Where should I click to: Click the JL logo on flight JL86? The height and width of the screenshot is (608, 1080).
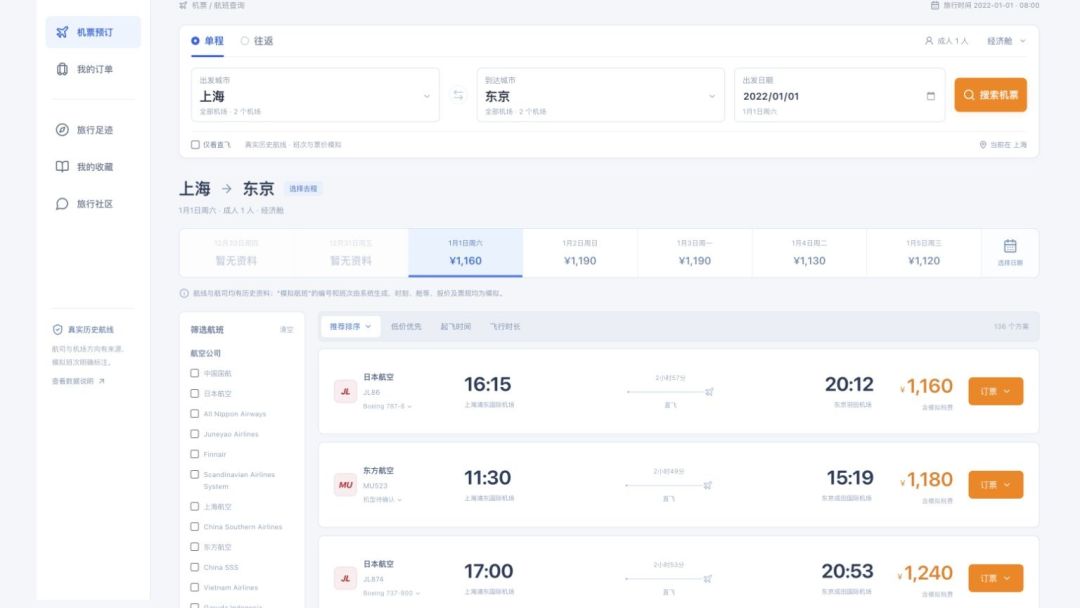(x=345, y=391)
